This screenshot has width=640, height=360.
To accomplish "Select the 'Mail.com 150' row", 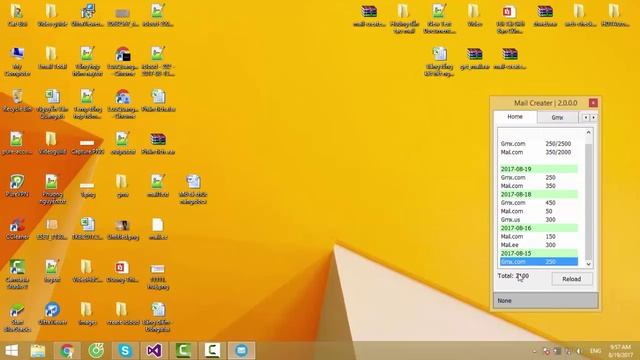I will 539,236.
